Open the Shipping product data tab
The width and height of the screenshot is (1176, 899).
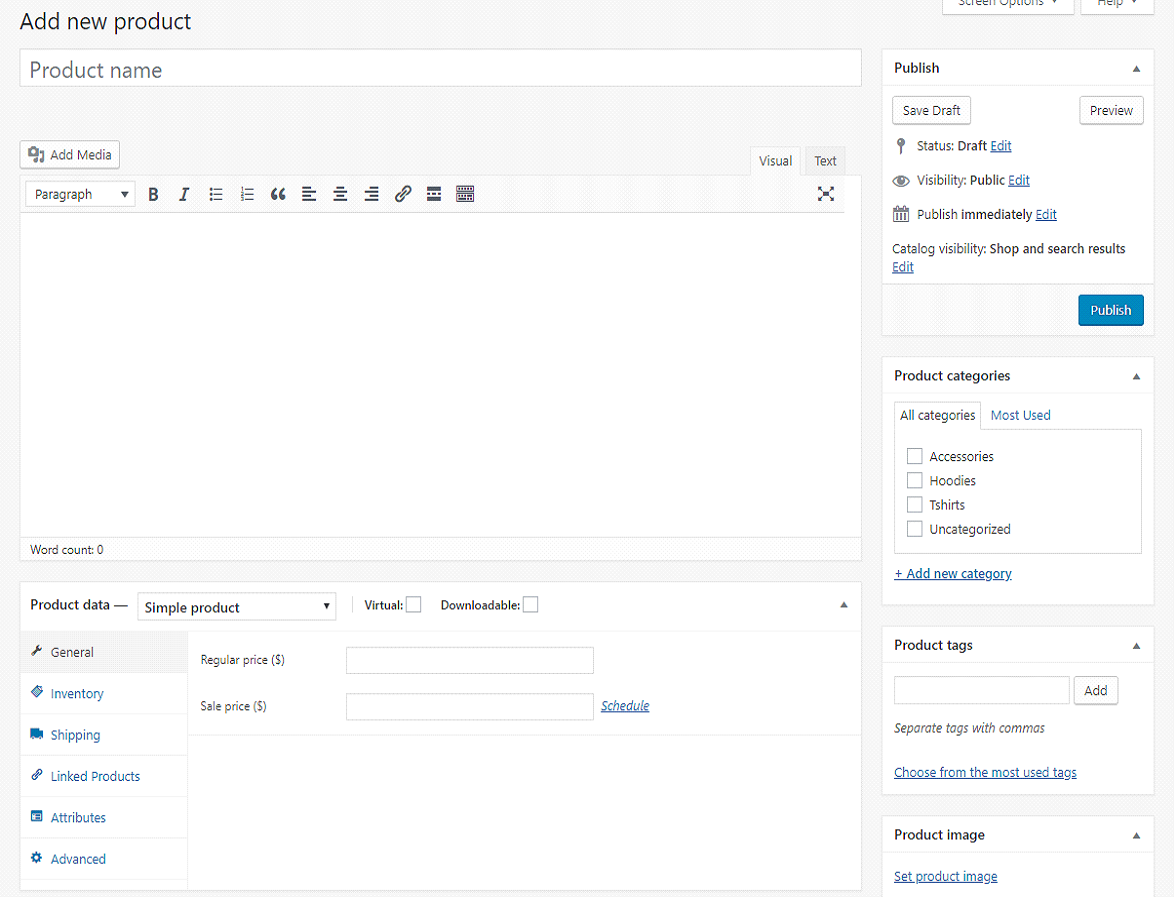(104, 735)
